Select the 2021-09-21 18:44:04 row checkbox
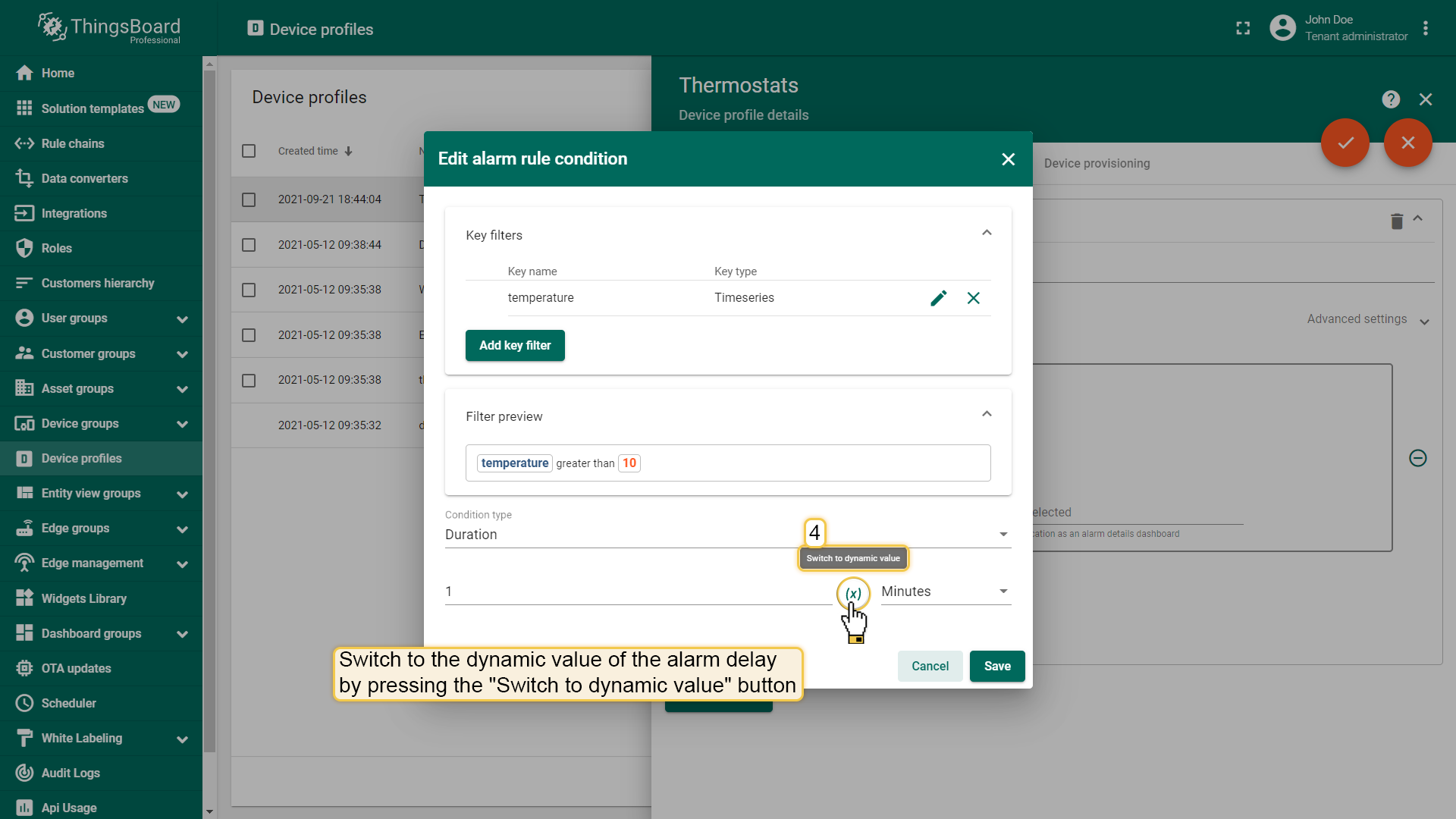The width and height of the screenshot is (1456, 819). click(x=249, y=199)
